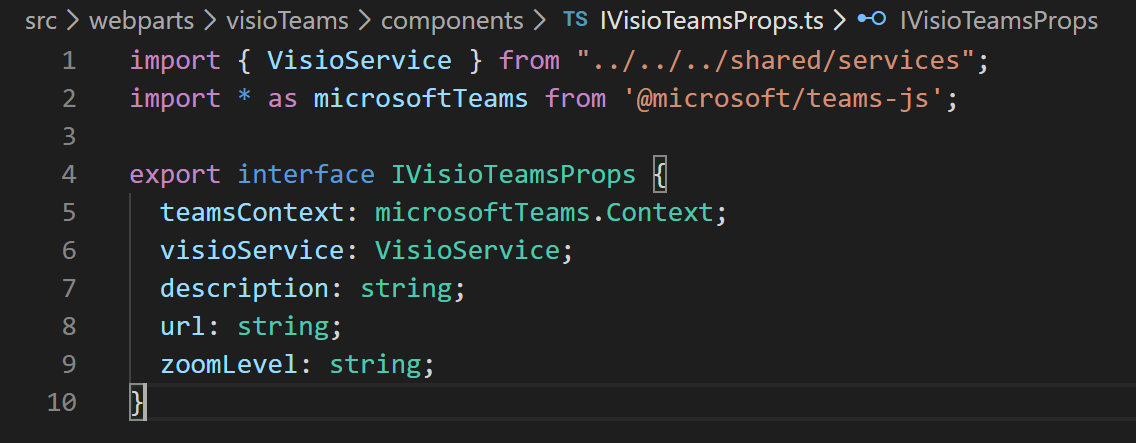Click the '@microsoft/teams-js' module string
The image size is (1136, 443).
tap(783, 99)
